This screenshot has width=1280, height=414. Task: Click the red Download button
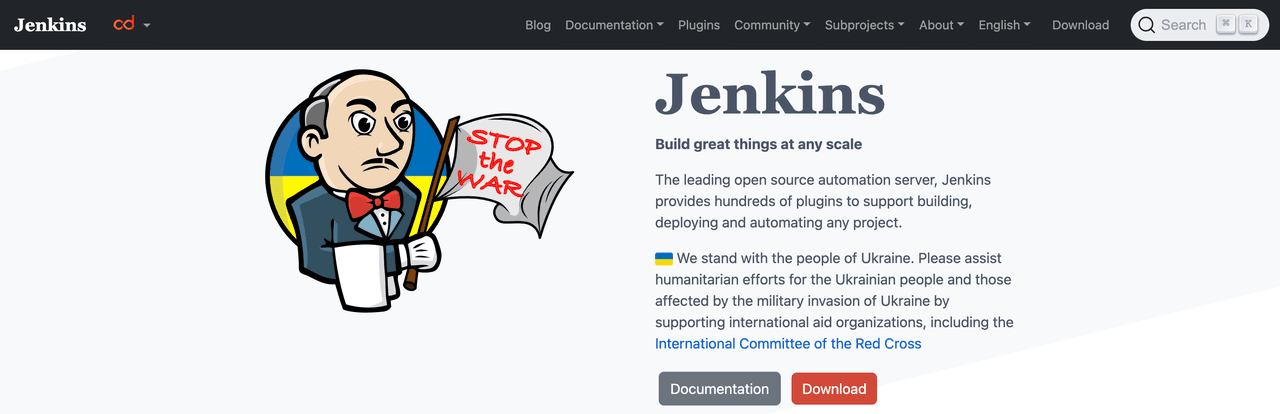coord(834,389)
